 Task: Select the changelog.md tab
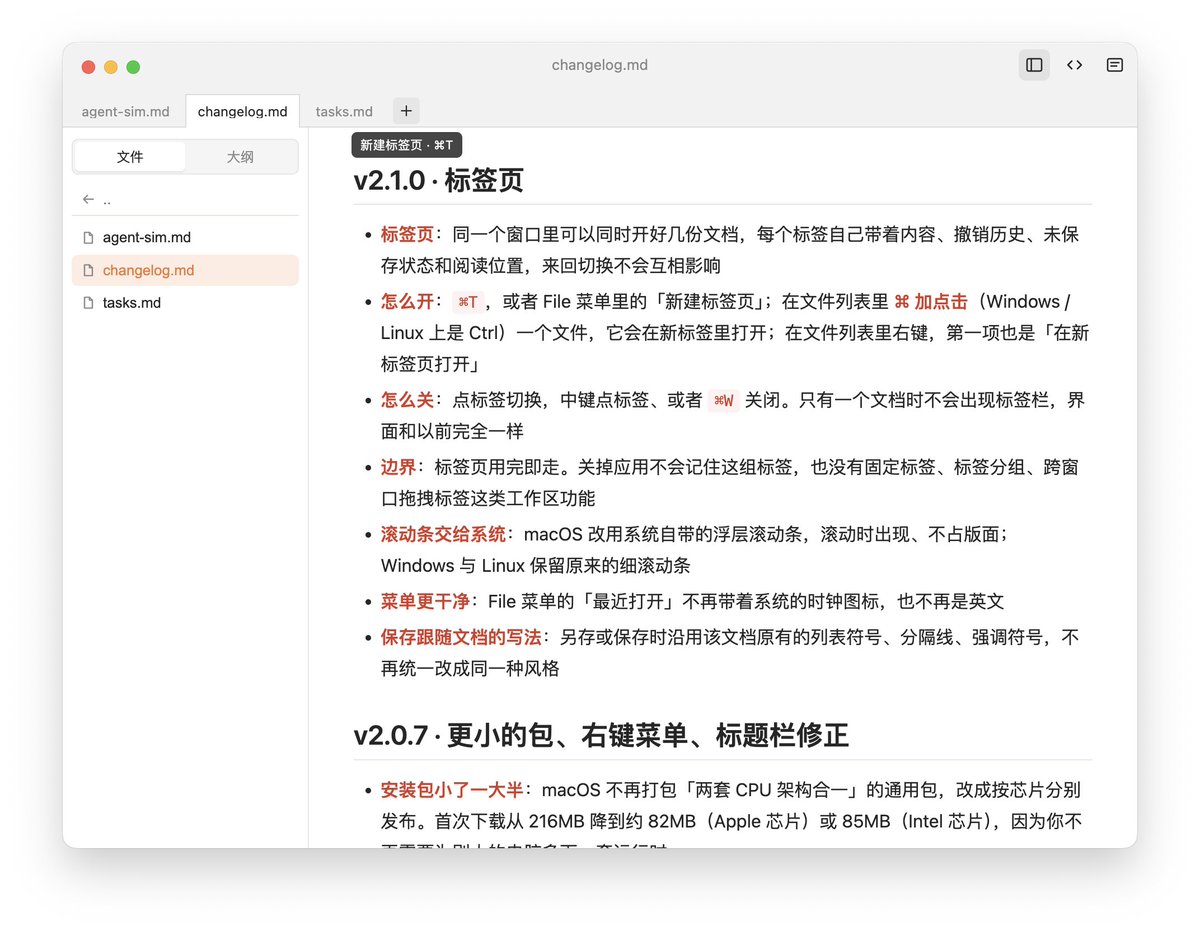pyautogui.click(x=243, y=111)
